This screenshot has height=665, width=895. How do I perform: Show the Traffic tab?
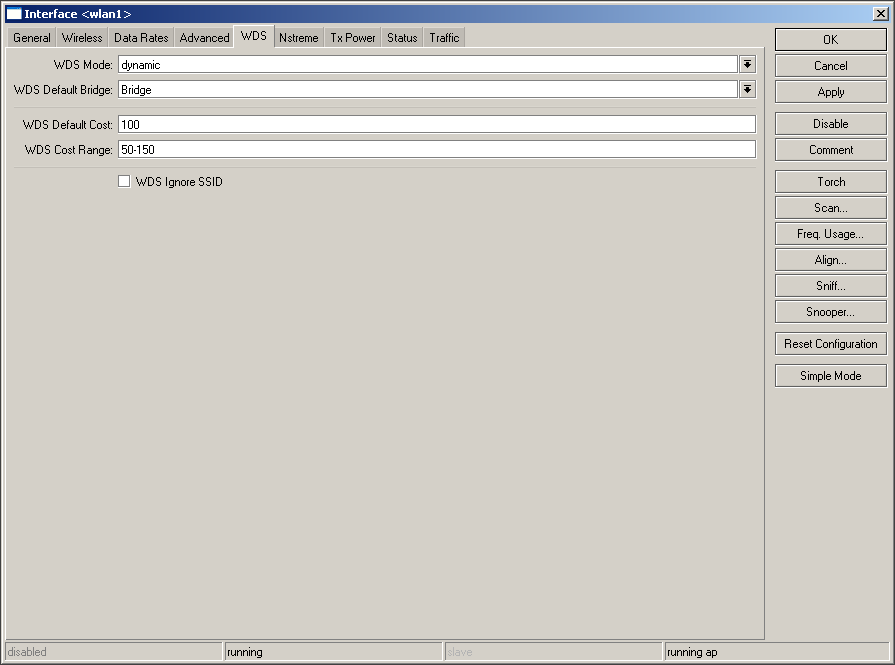click(444, 38)
